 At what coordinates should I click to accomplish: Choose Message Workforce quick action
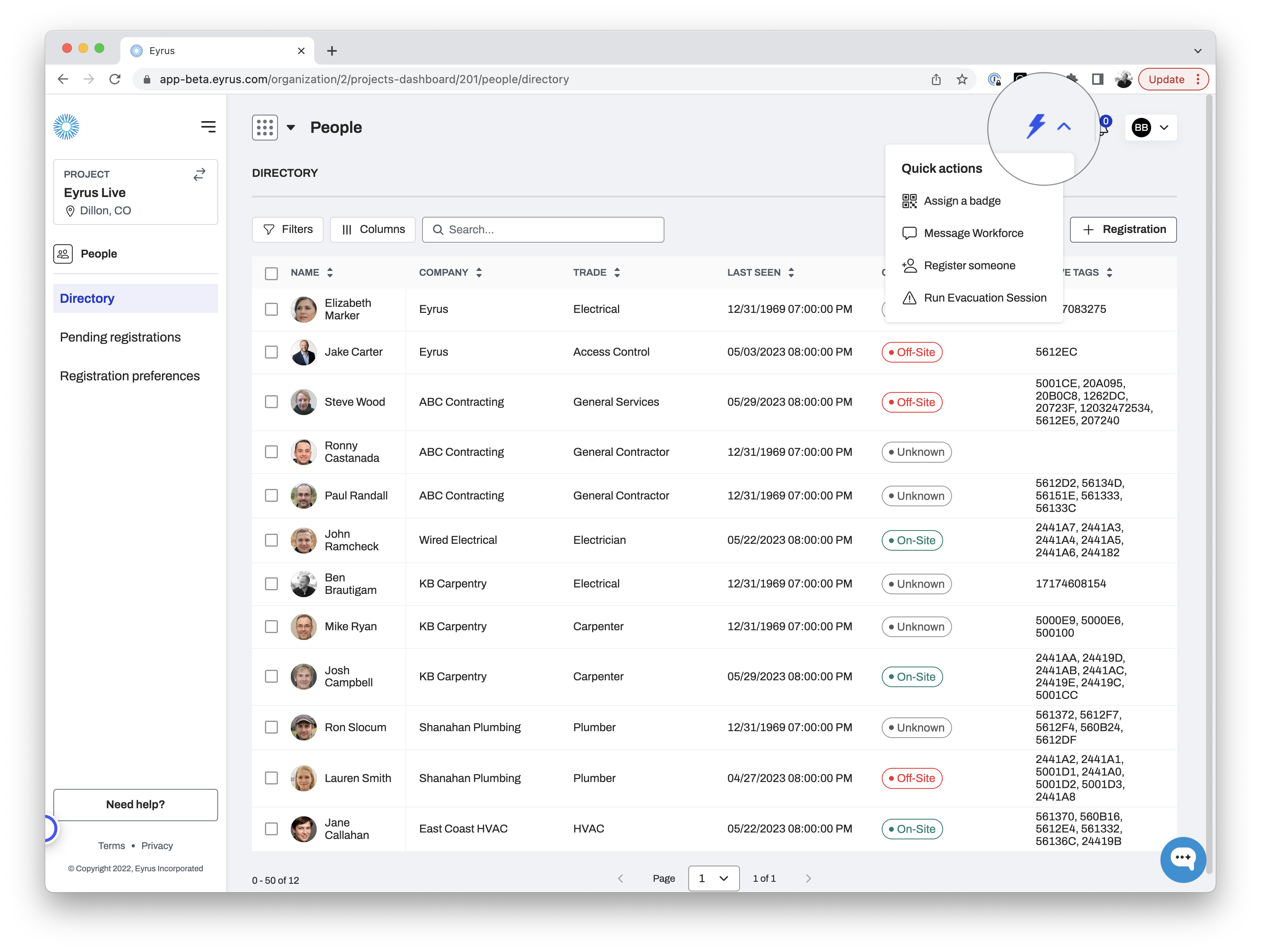[962, 233]
